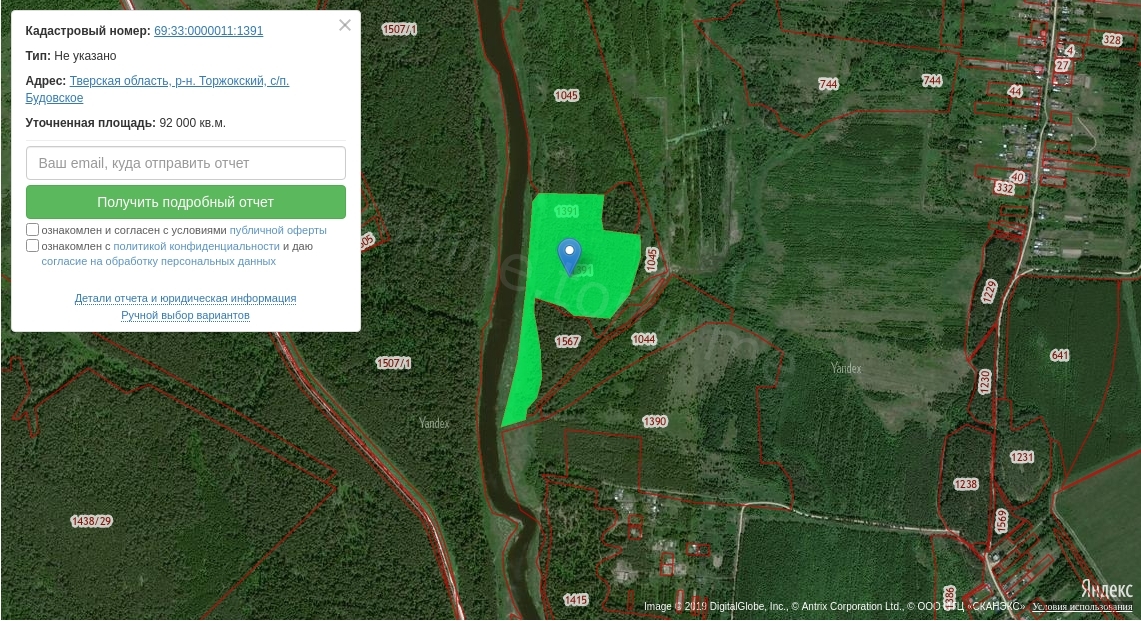Tick the privacy policy consent checkbox

(x=32, y=246)
